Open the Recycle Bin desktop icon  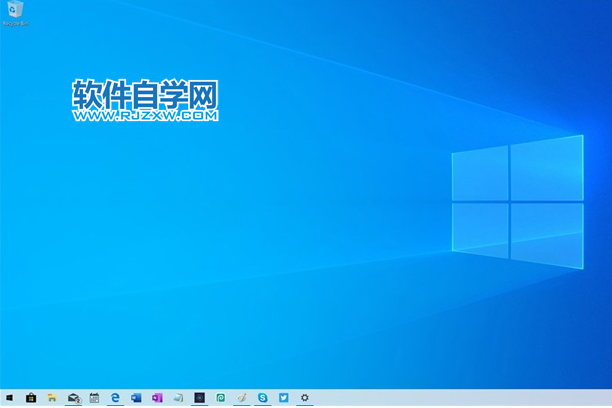pyautogui.click(x=15, y=13)
